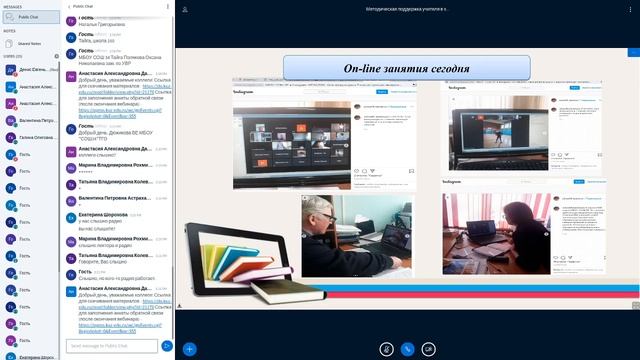Viewport: 640px width, 360px height.
Task: Click the video conference grid photo on the slide
Action: 292,147
